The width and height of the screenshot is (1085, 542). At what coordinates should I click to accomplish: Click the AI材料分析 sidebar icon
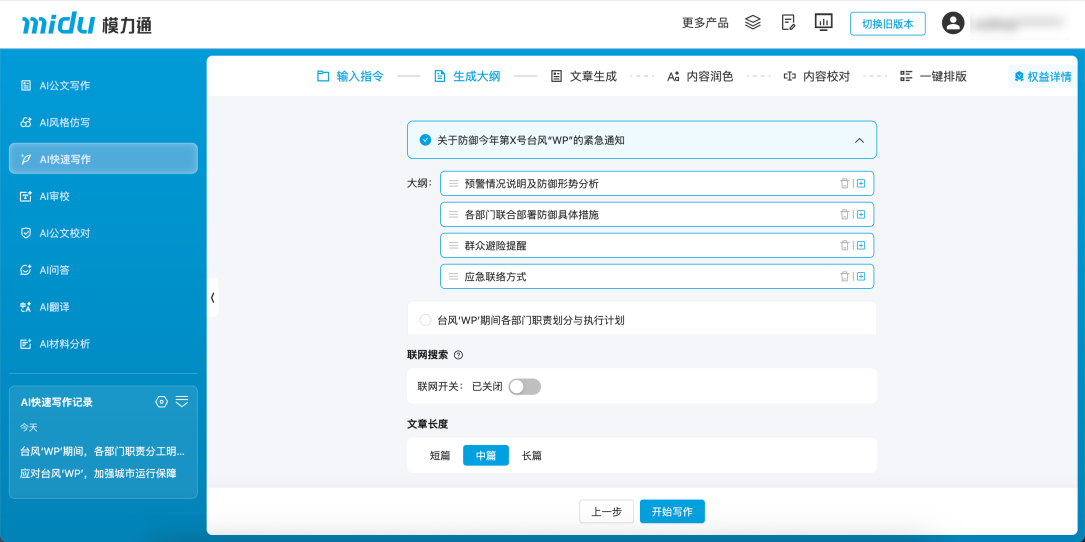tap(26, 344)
